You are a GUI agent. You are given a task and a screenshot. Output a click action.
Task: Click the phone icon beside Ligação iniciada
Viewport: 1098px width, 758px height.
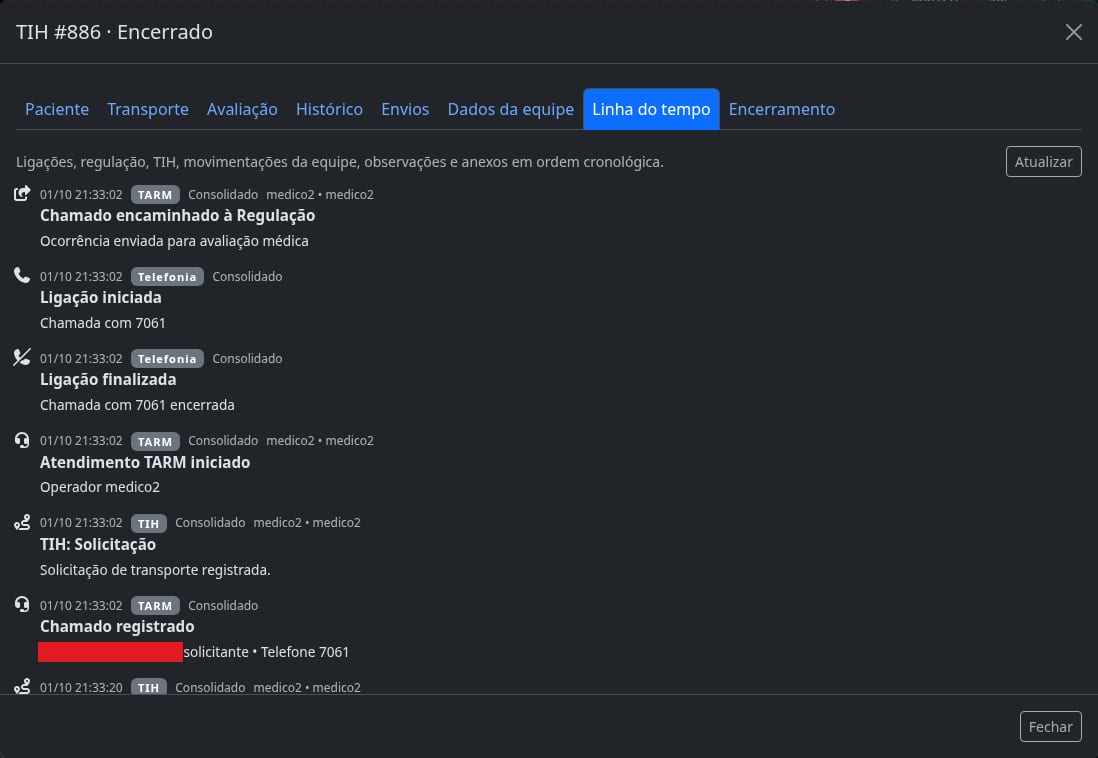22,275
